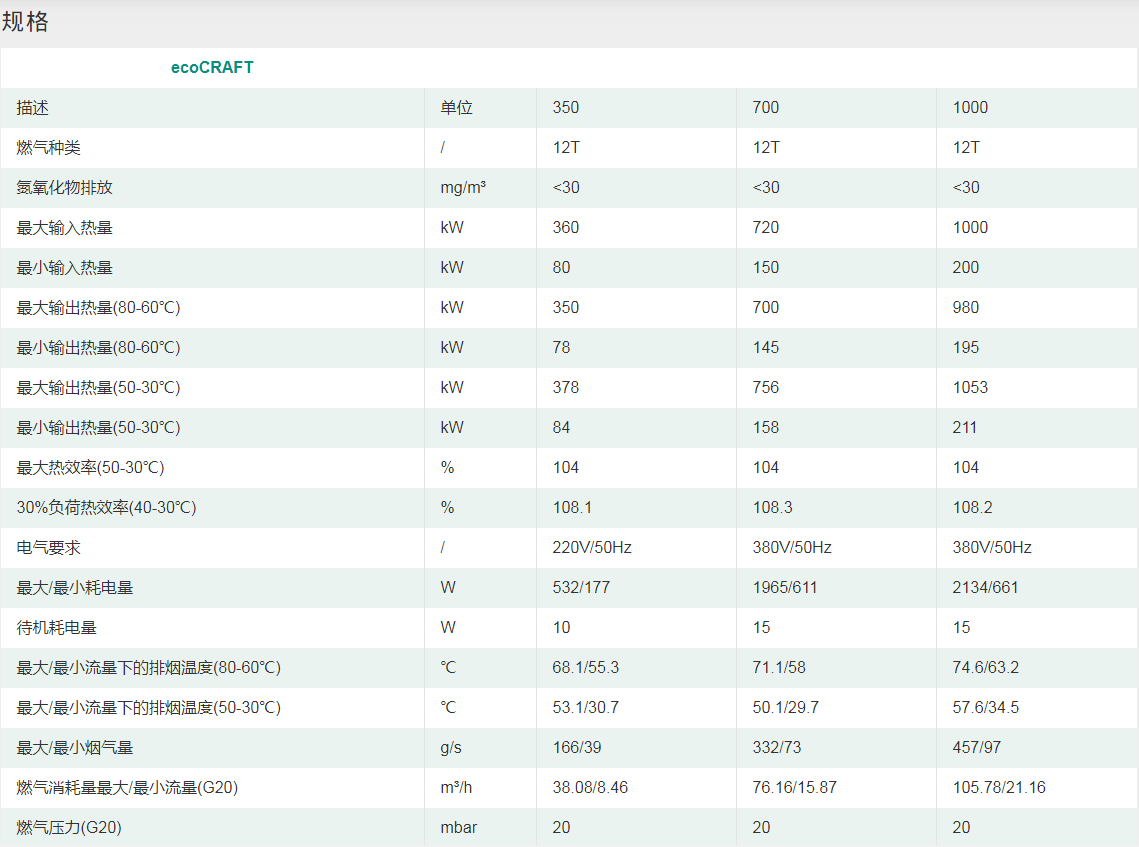
Task: Click the 燃气种类 row label
Action: click(x=49, y=148)
